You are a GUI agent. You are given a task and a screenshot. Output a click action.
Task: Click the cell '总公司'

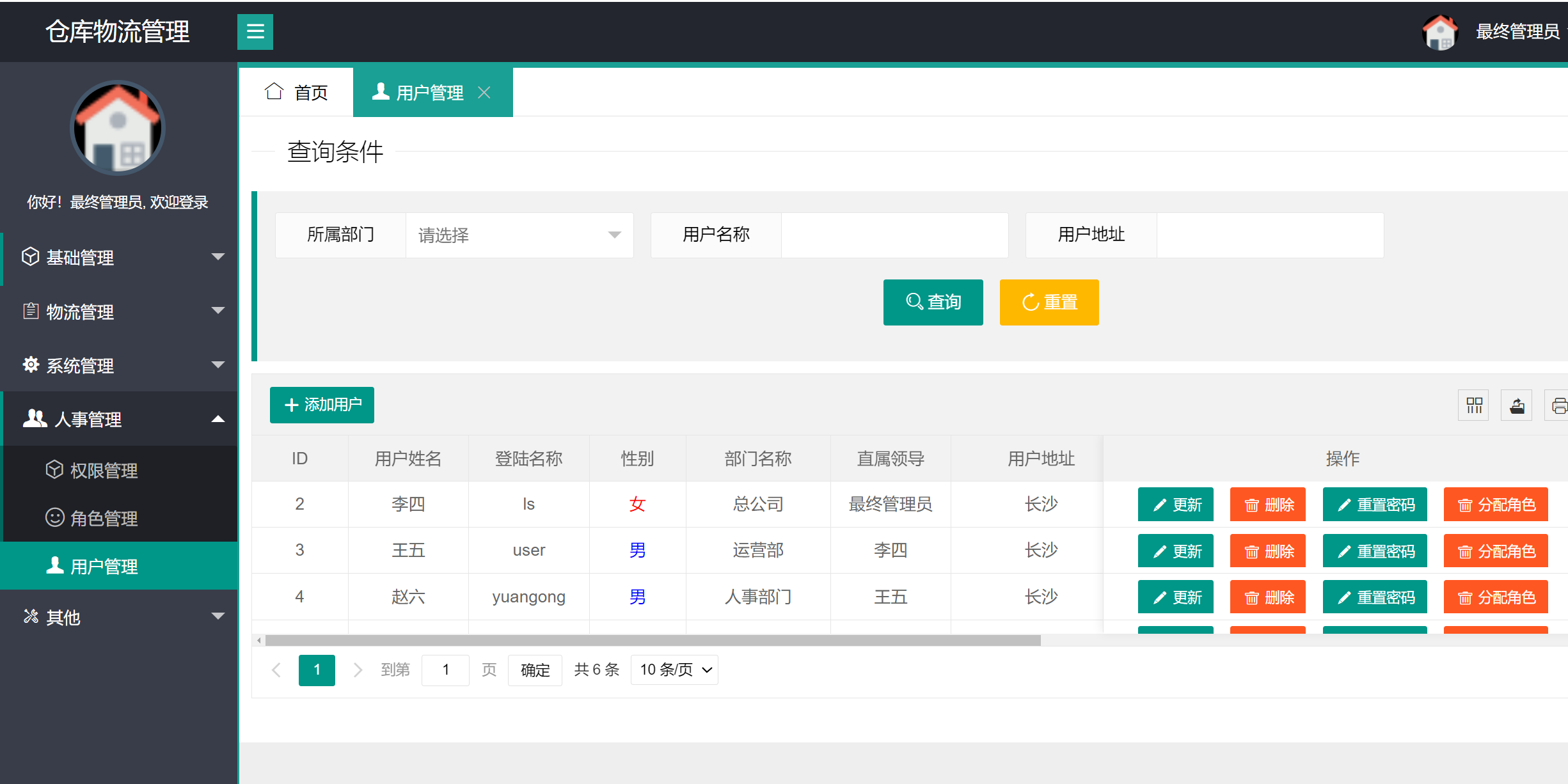pyautogui.click(x=758, y=504)
